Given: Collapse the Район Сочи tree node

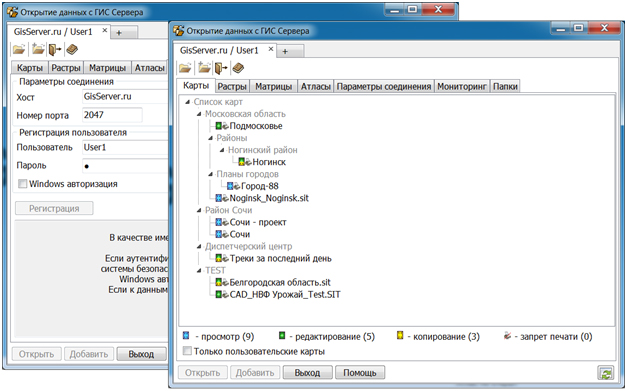Looking at the screenshot, I should coord(199,210).
